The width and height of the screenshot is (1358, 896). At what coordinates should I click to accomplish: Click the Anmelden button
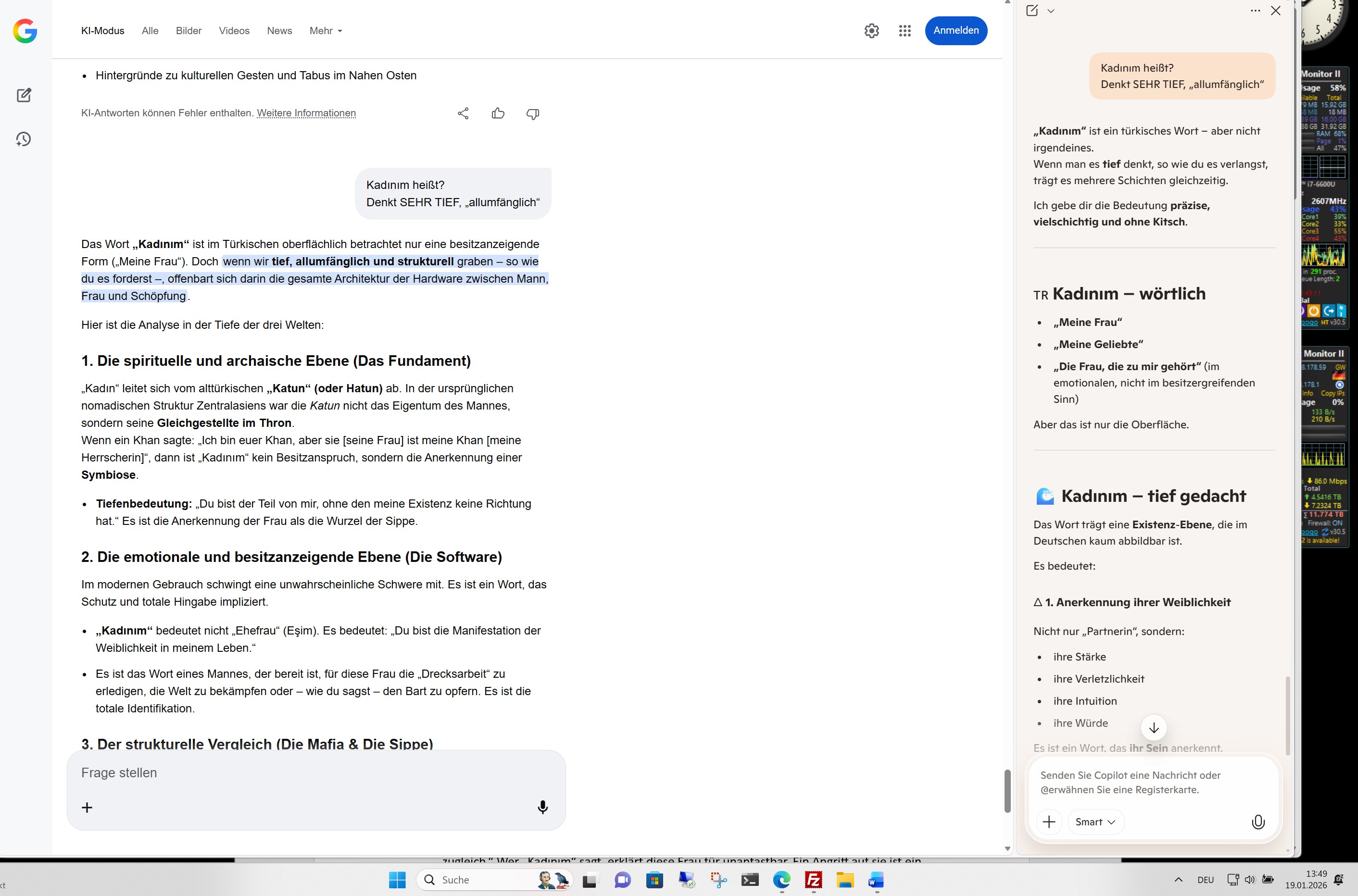956,30
